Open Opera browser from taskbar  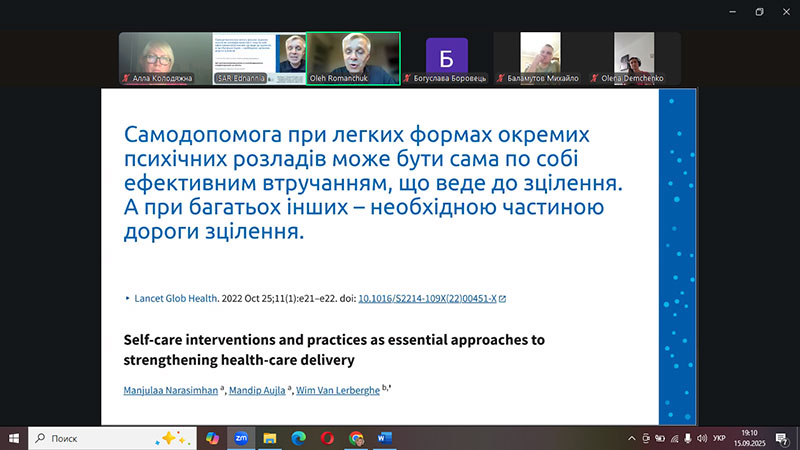(327, 438)
